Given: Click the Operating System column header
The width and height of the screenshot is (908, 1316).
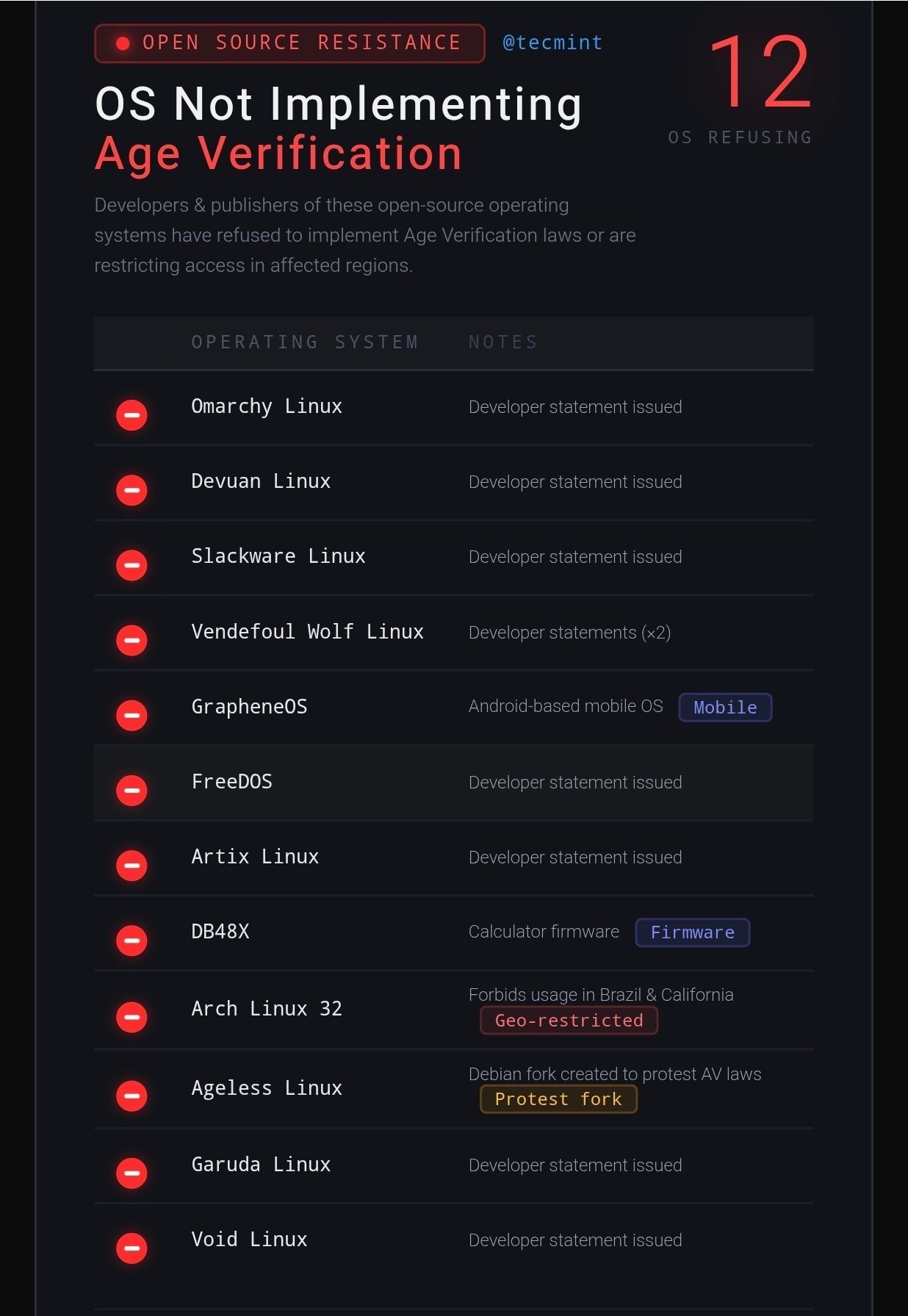Looking at the screenshot, I should click(305, 342).
